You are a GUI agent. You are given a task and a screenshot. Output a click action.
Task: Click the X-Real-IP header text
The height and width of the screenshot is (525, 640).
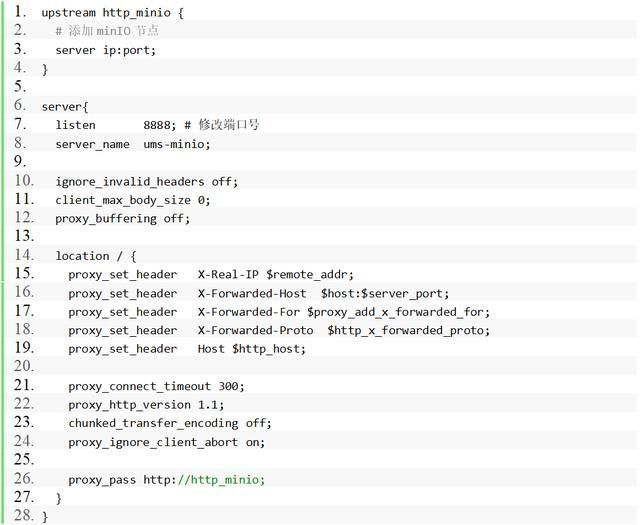tap(228, 274)
